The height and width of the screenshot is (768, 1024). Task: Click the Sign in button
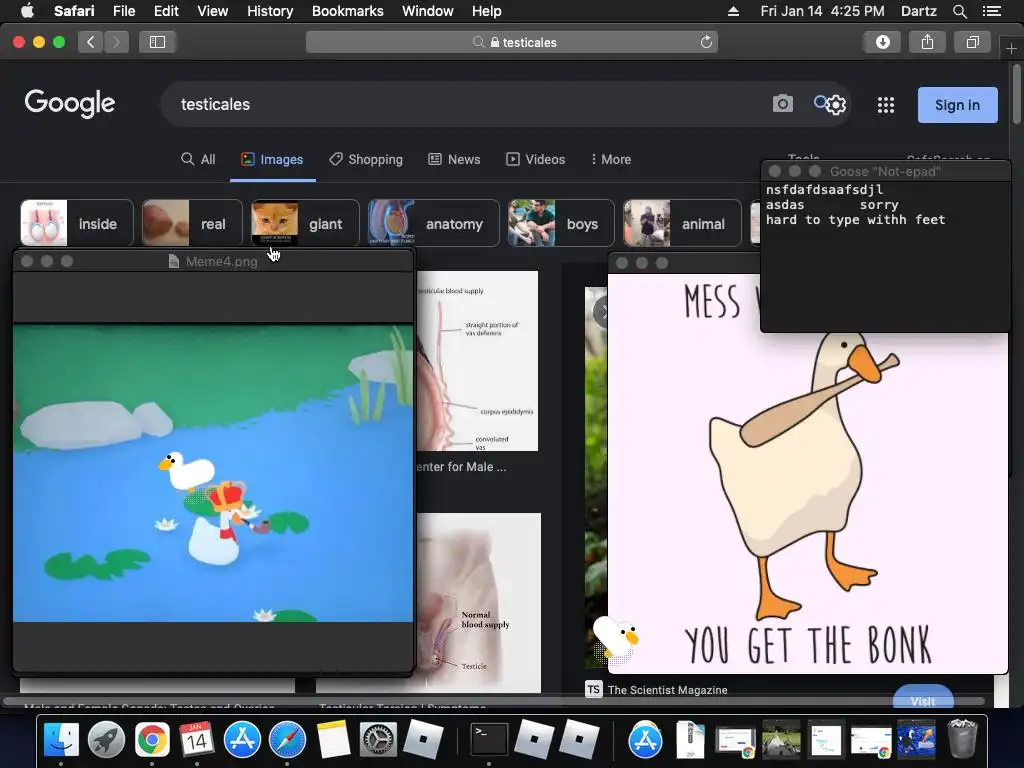(x=957, y=105)
